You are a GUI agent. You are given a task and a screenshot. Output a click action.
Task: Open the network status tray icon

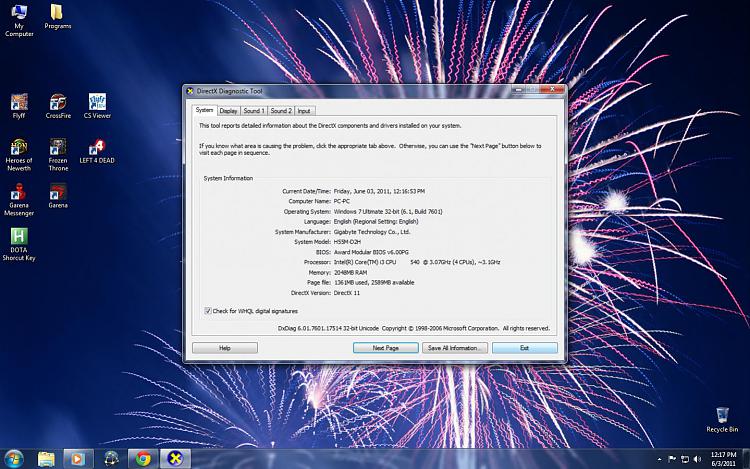[x=684, y=459]
